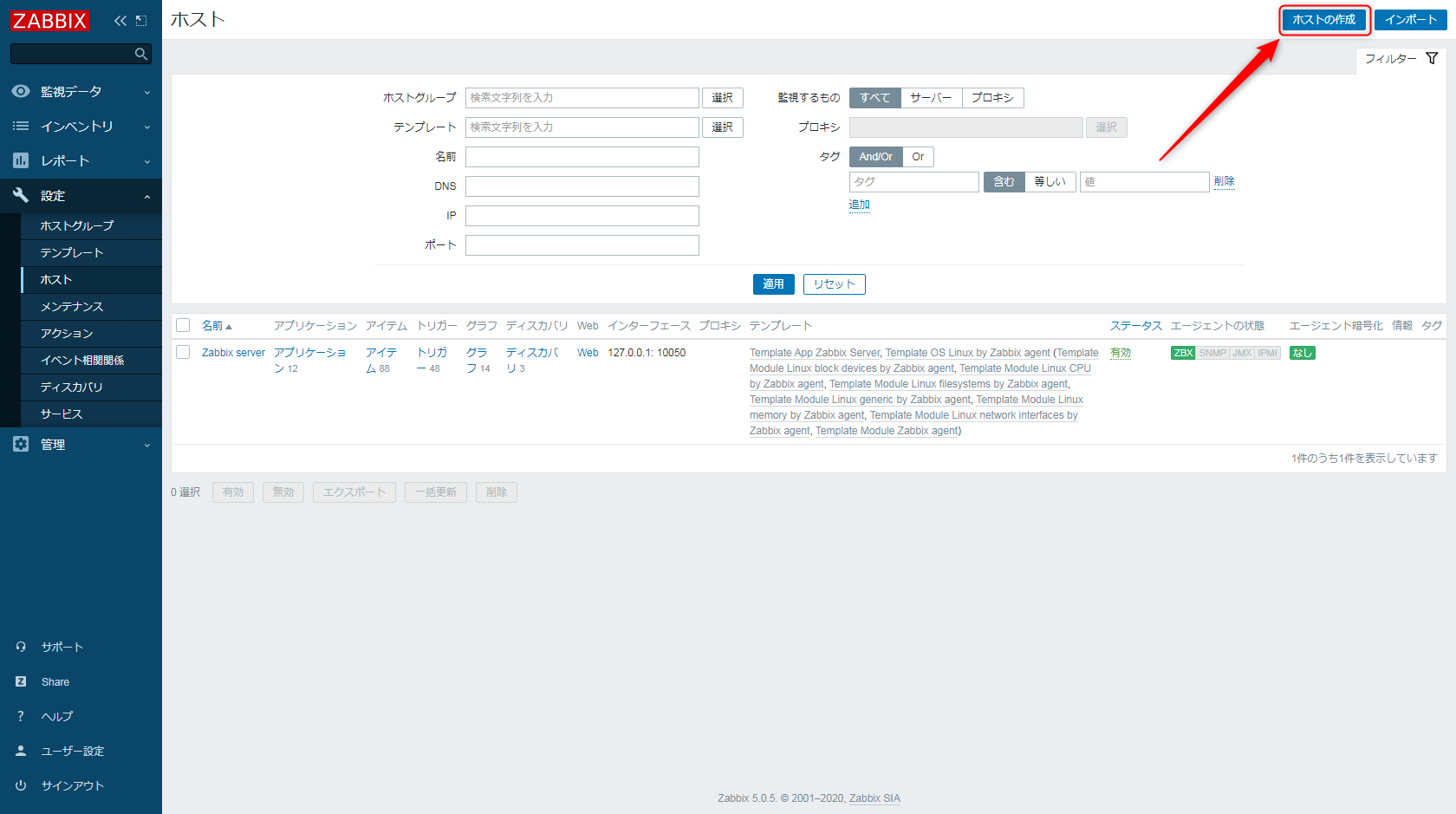
Task: Select プロキシ in 監視するもの filter
Action: (x=992, y=98)
